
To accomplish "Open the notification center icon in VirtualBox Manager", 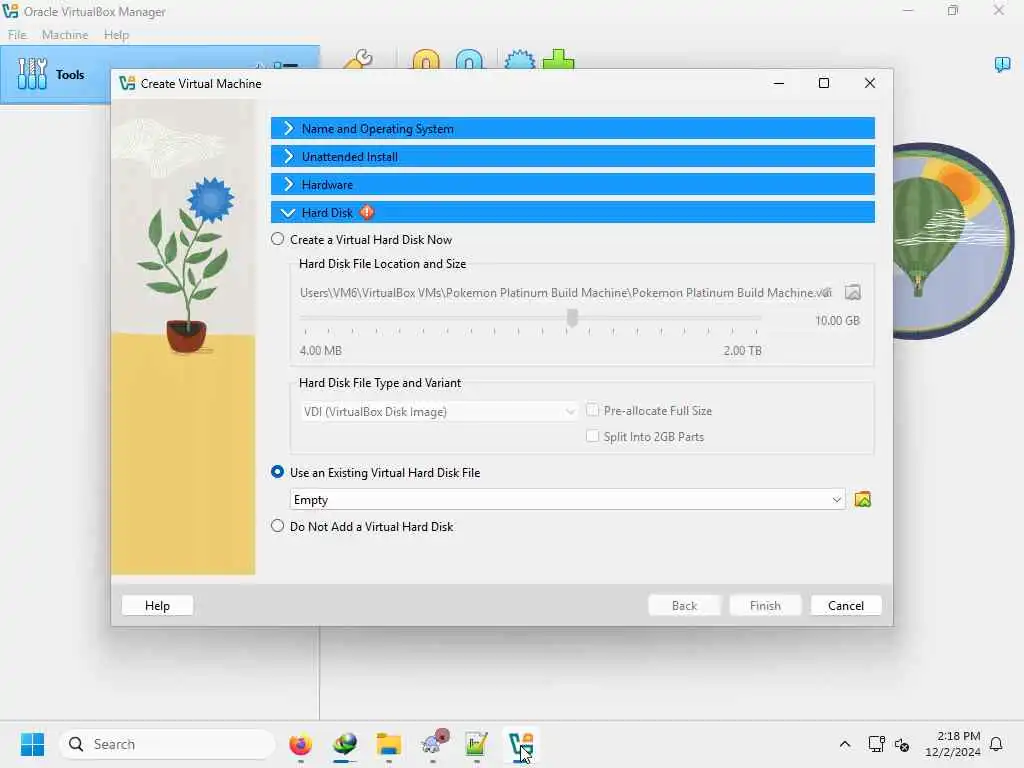I will pyautogui.click(x=1002, y=64).
